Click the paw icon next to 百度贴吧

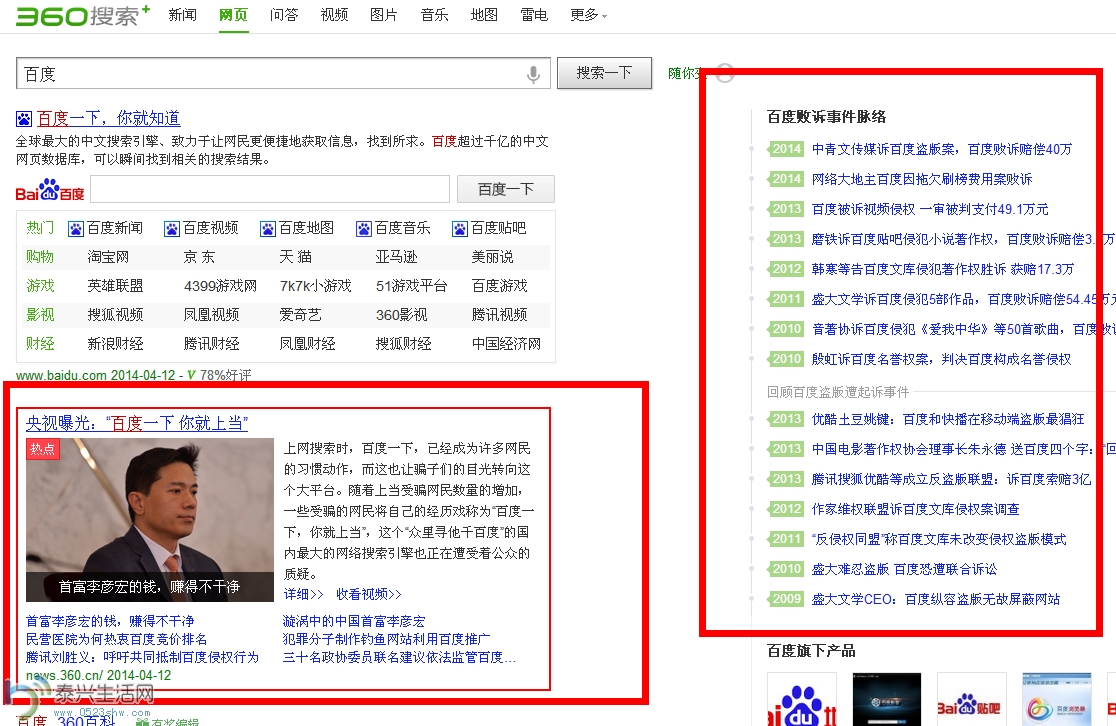(460, 228)
